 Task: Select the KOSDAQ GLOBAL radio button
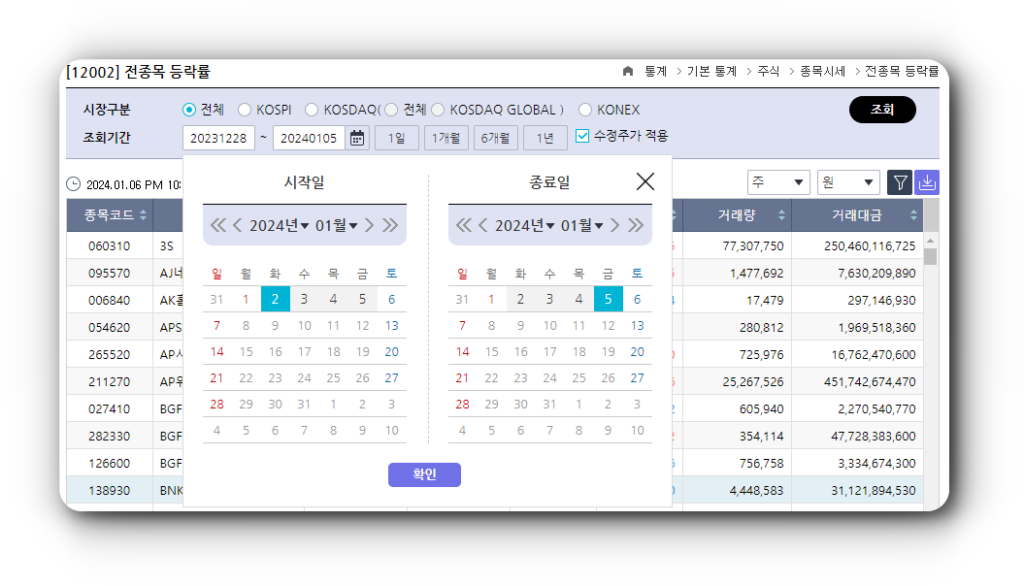coord(438,110)
